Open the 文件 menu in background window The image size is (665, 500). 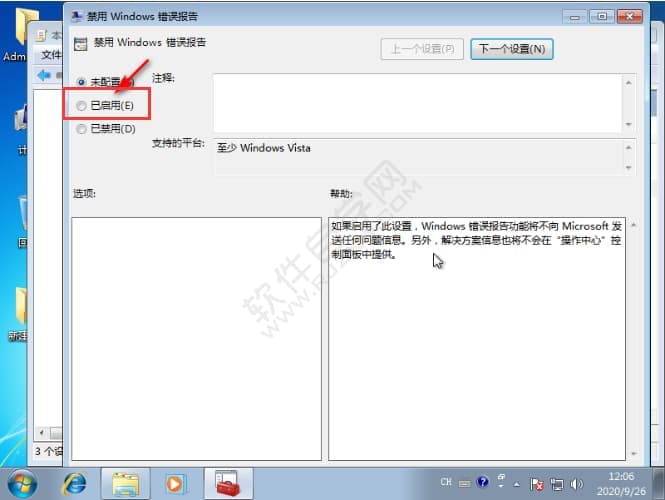[51, 55]
